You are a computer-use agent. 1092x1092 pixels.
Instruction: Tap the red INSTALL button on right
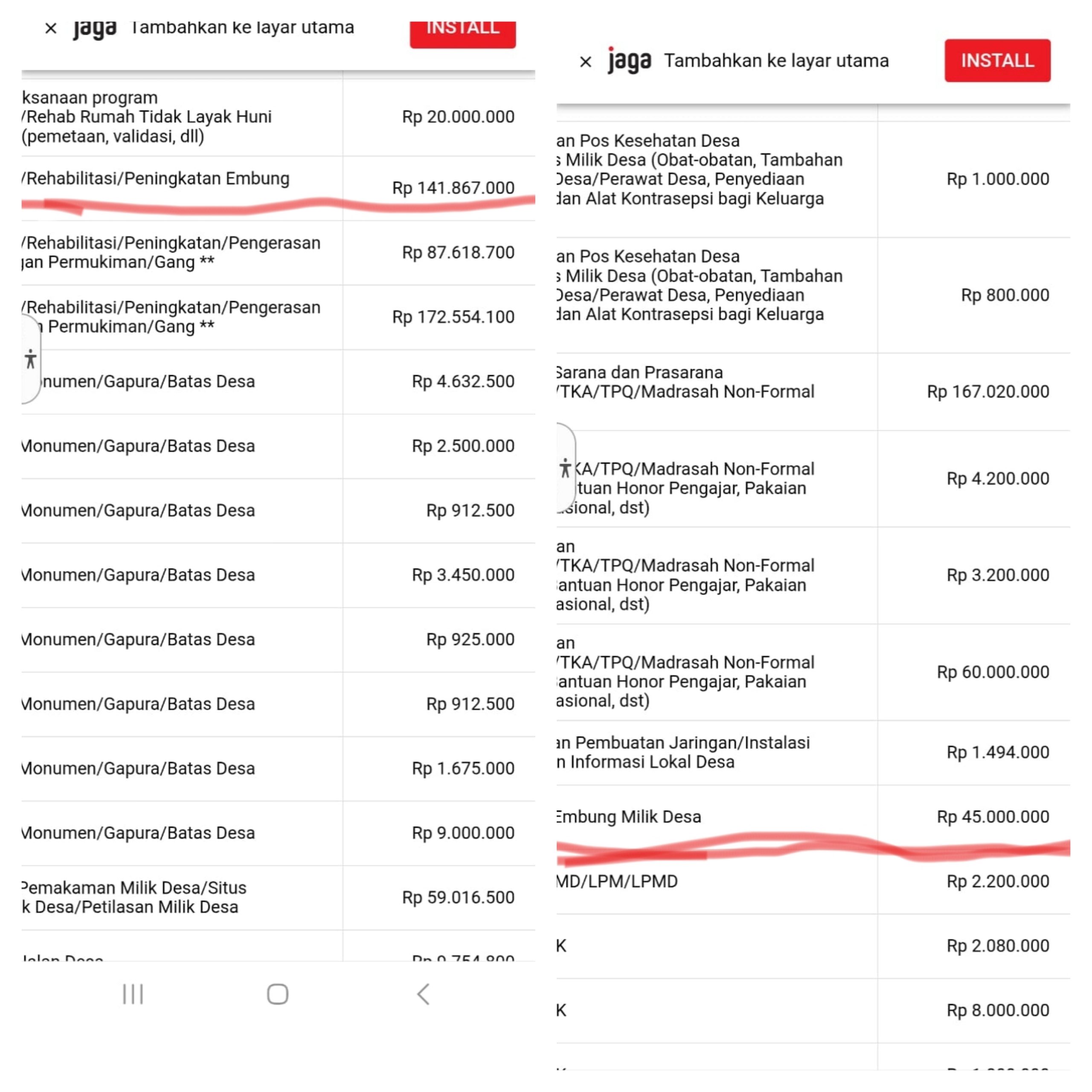pyautogui.click(x=997, y=61)
